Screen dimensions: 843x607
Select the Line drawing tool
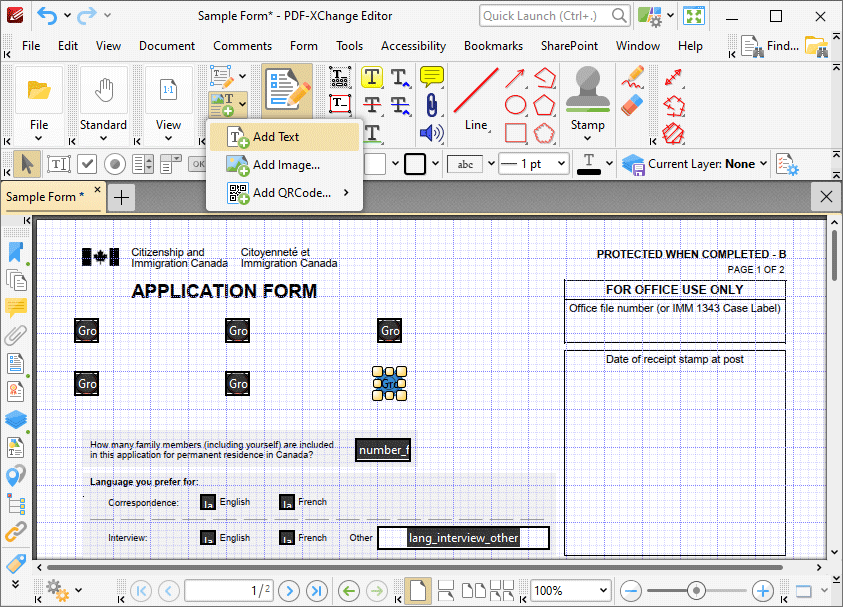point(476,99)
